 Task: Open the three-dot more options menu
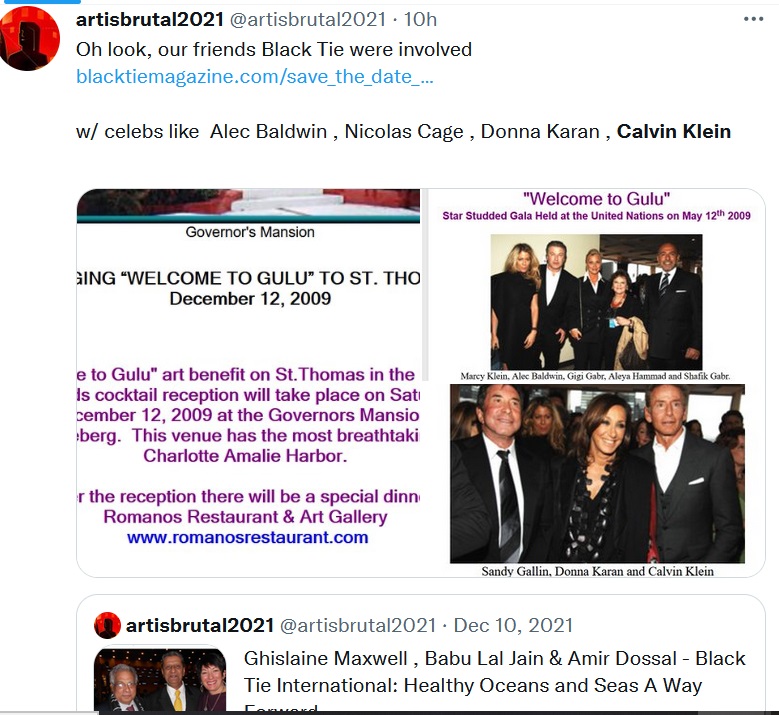click(x=753, y=19)
